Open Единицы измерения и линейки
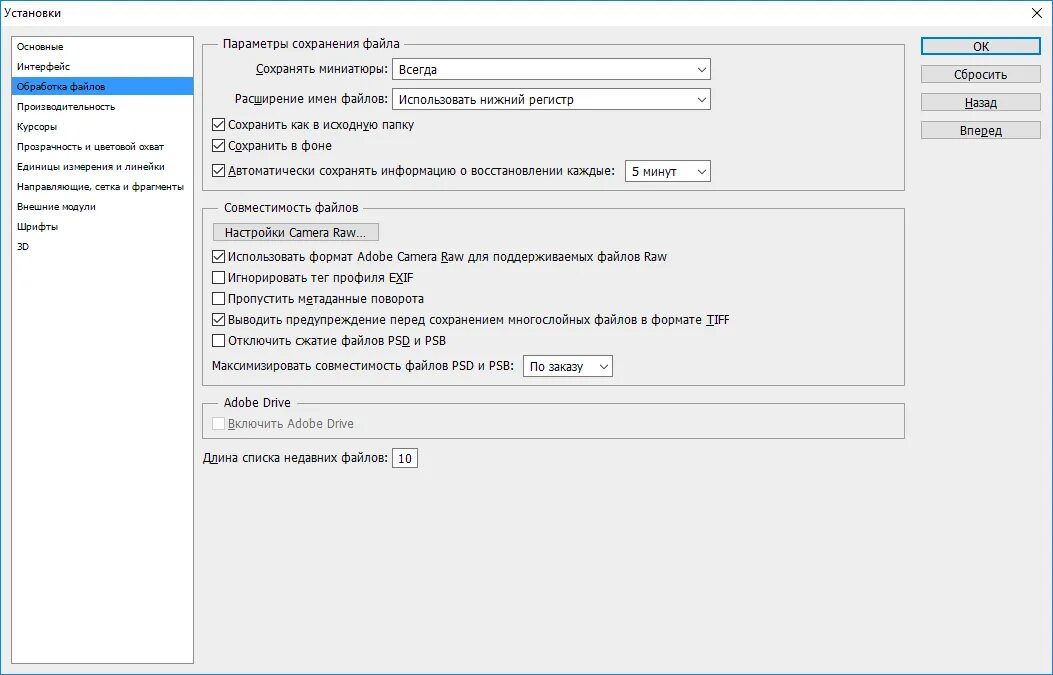 tap(102, 167)
